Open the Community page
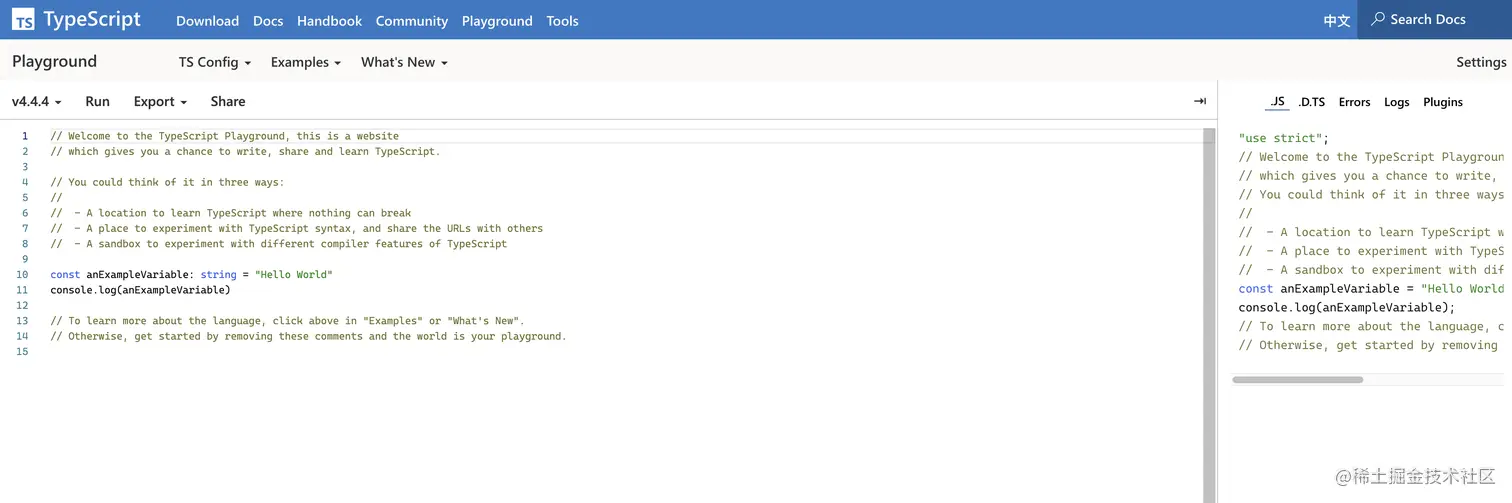 [412, 21]
